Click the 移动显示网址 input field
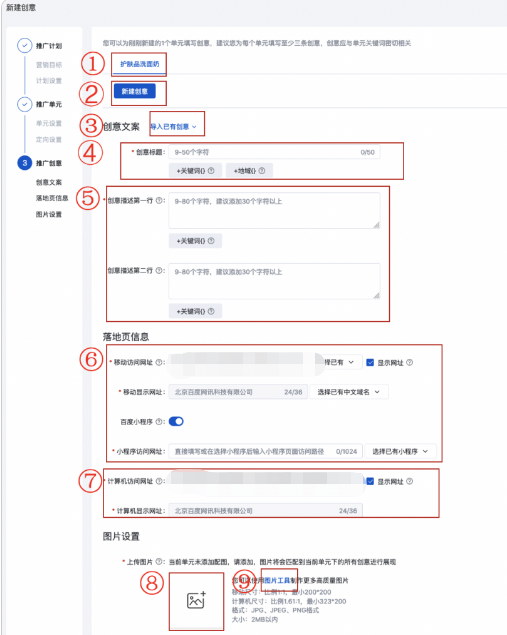507x635 pixels. click(x=238, y=392)
